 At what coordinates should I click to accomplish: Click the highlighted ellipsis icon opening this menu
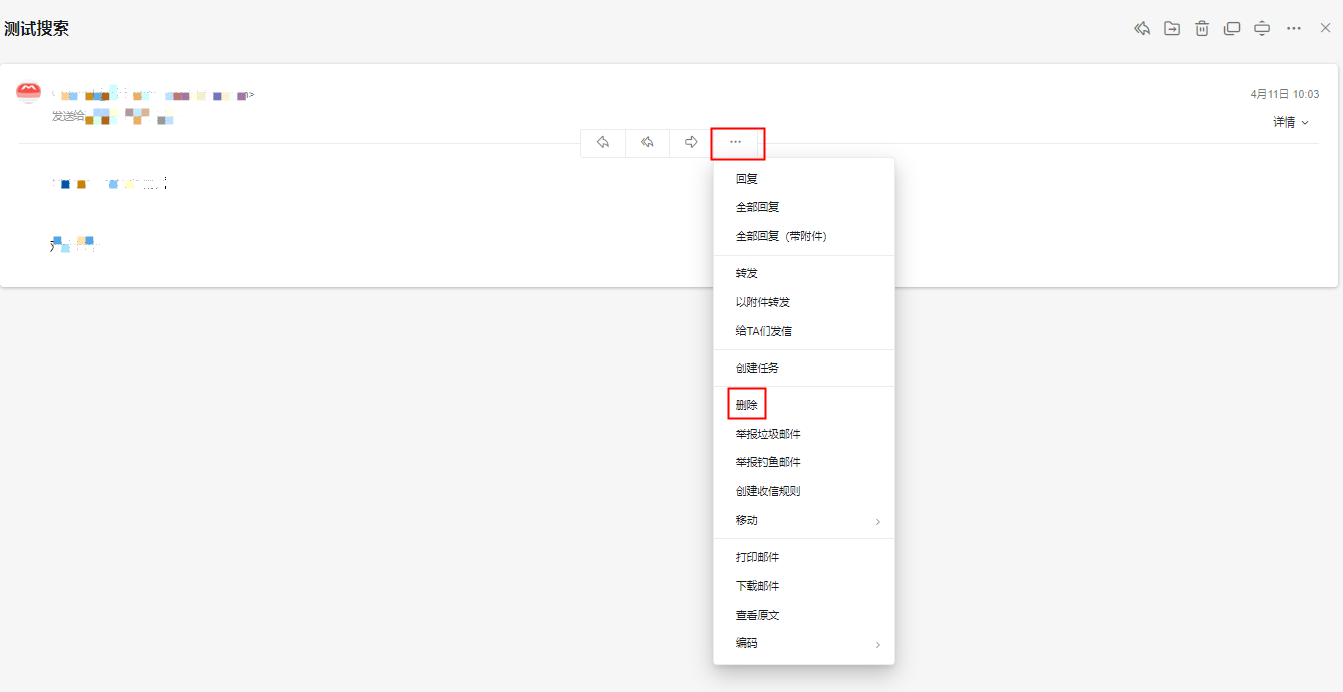click(x=737, y=143)
